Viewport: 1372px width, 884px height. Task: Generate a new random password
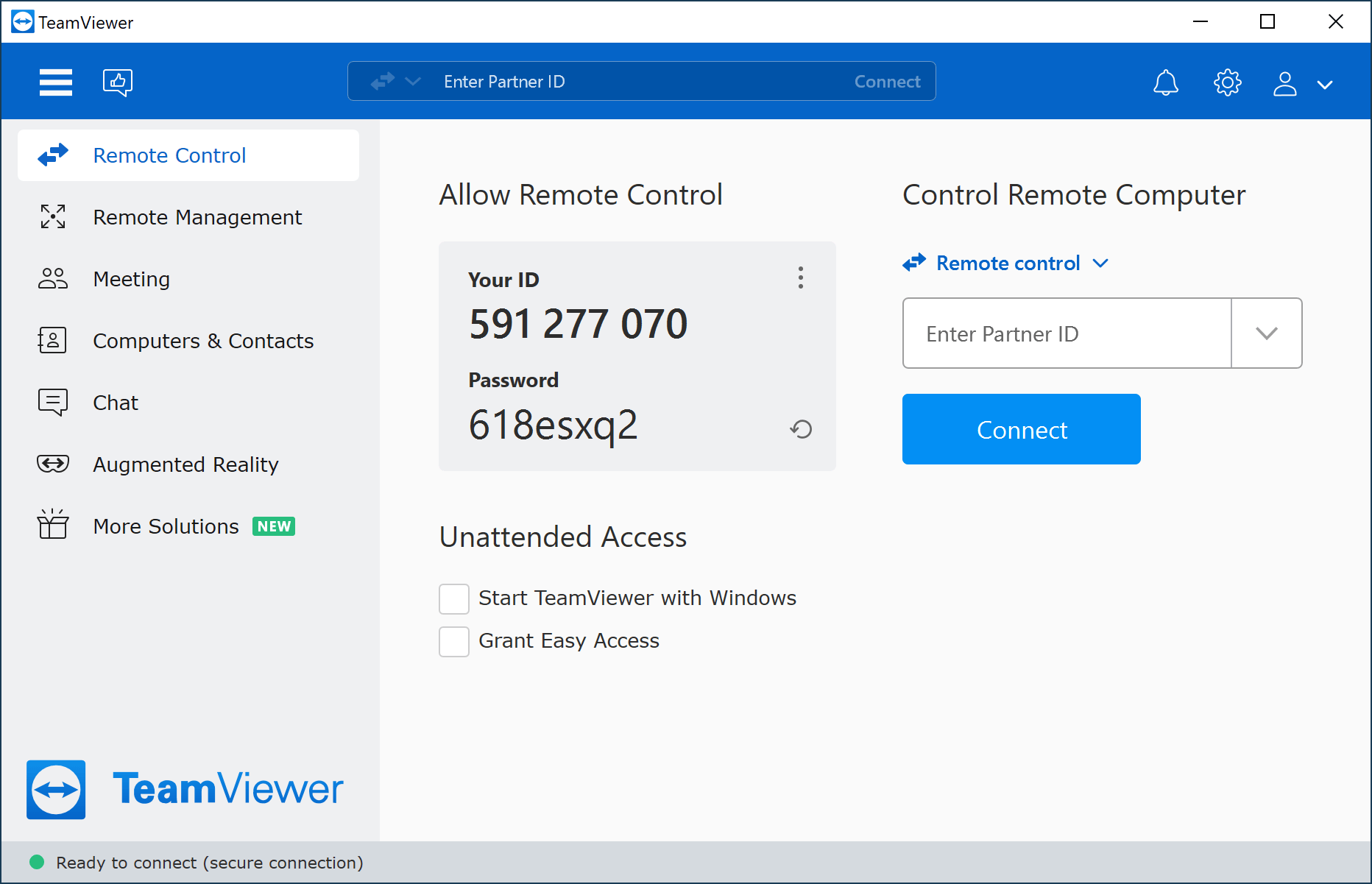[x=802, y=429]
